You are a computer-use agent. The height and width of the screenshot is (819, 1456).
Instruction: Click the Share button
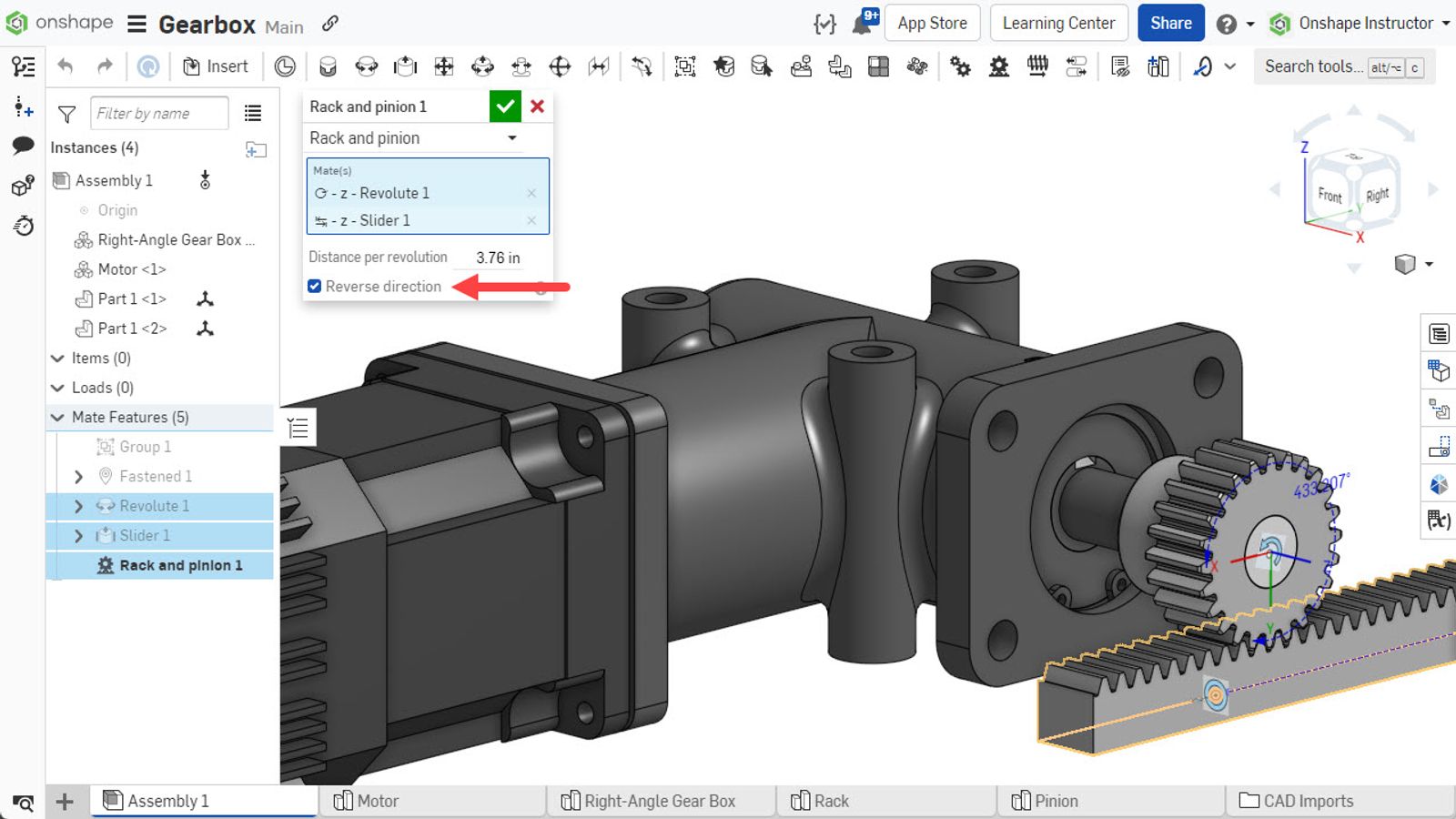click(1170, 23)
